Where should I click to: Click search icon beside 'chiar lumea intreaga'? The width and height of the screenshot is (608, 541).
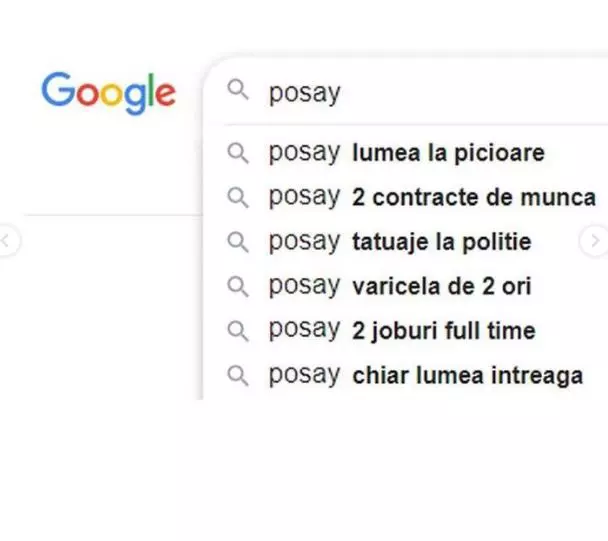tap(237, 376)
